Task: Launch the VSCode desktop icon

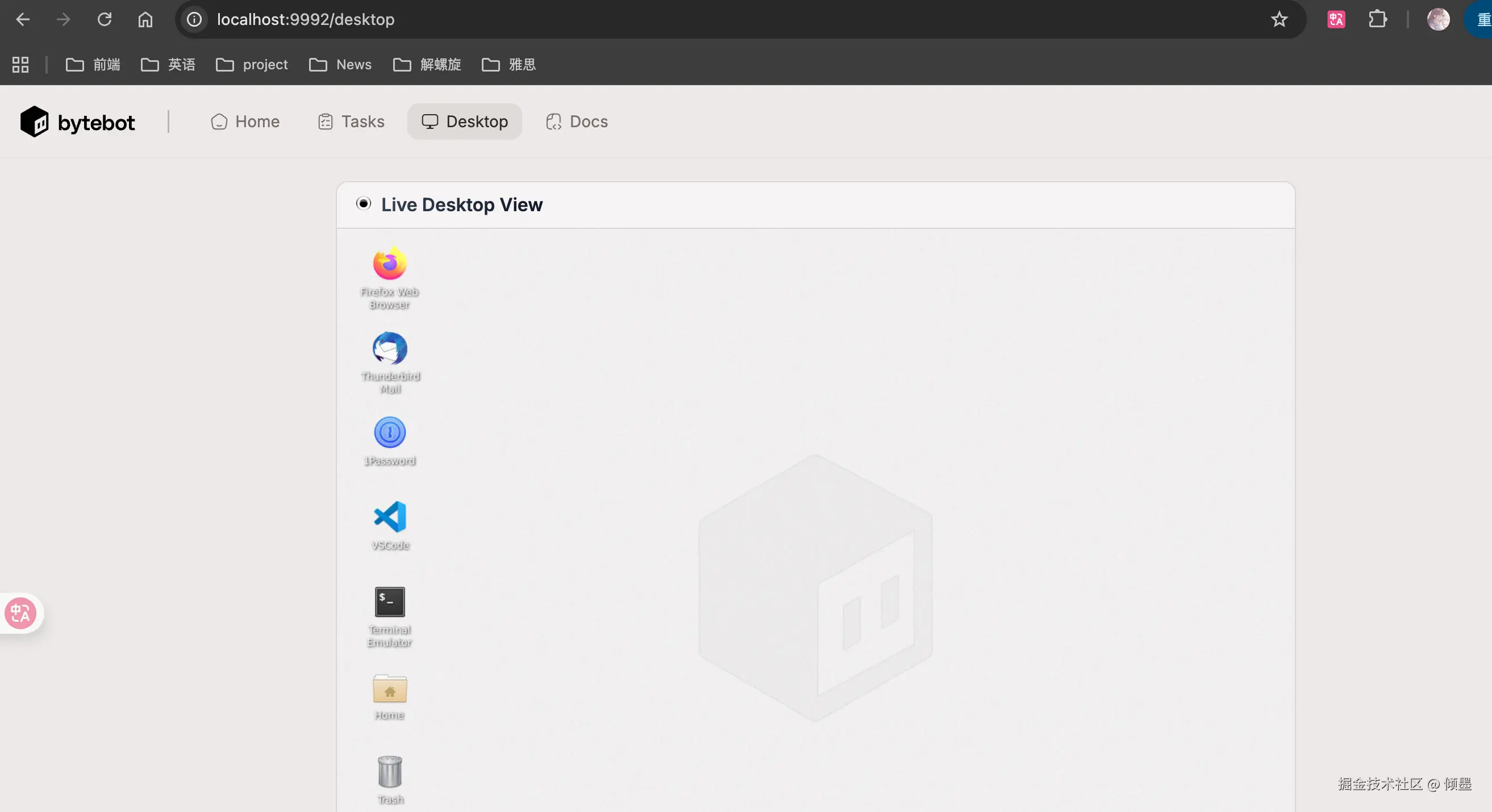Action: [x=389, y=517]
